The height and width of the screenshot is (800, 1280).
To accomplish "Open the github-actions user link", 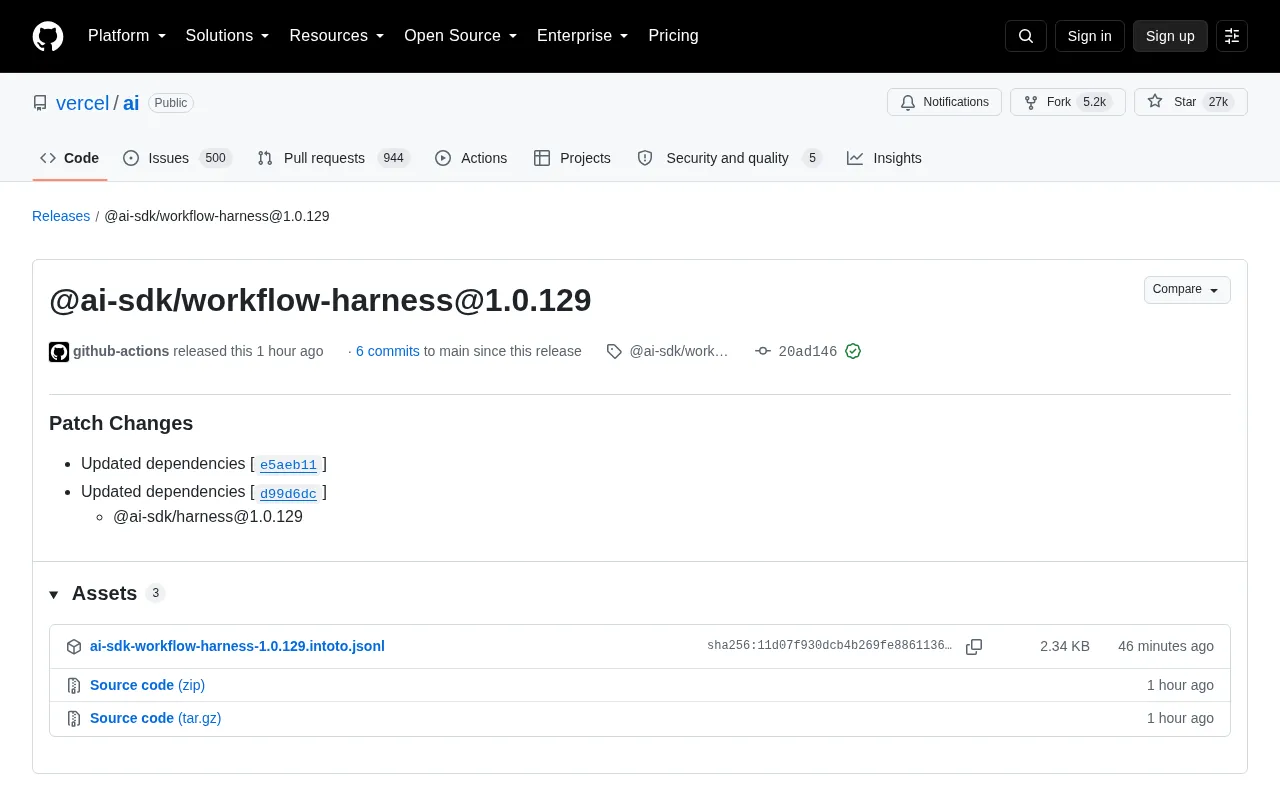I will (121, 351).
